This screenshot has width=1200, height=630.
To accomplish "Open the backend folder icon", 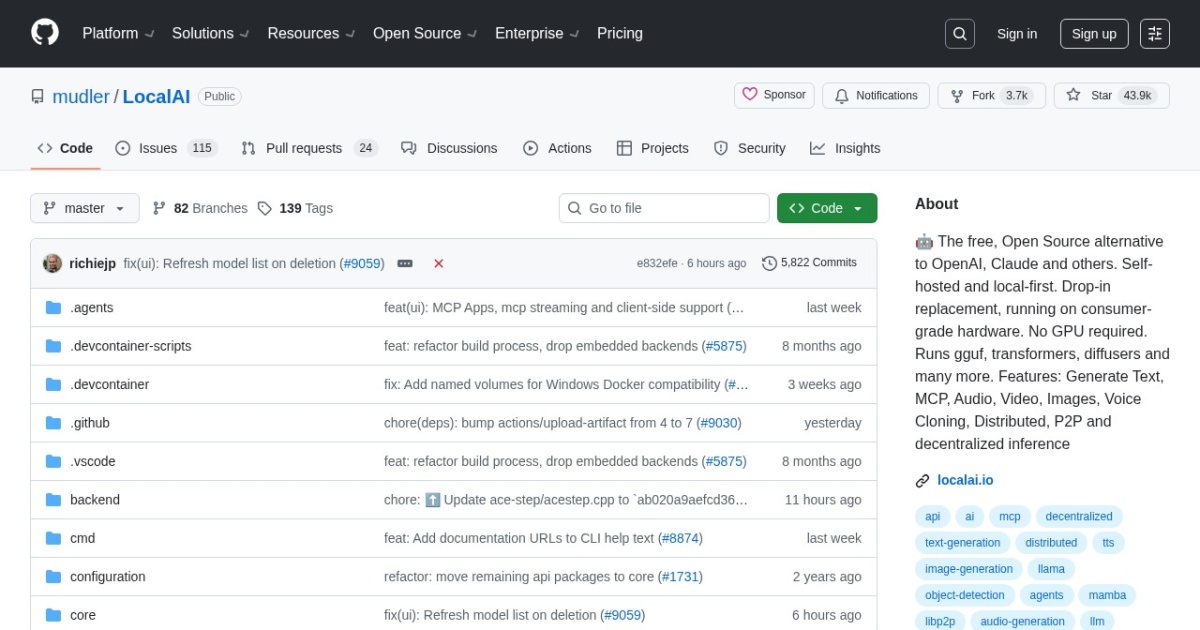I will [53, 499].
